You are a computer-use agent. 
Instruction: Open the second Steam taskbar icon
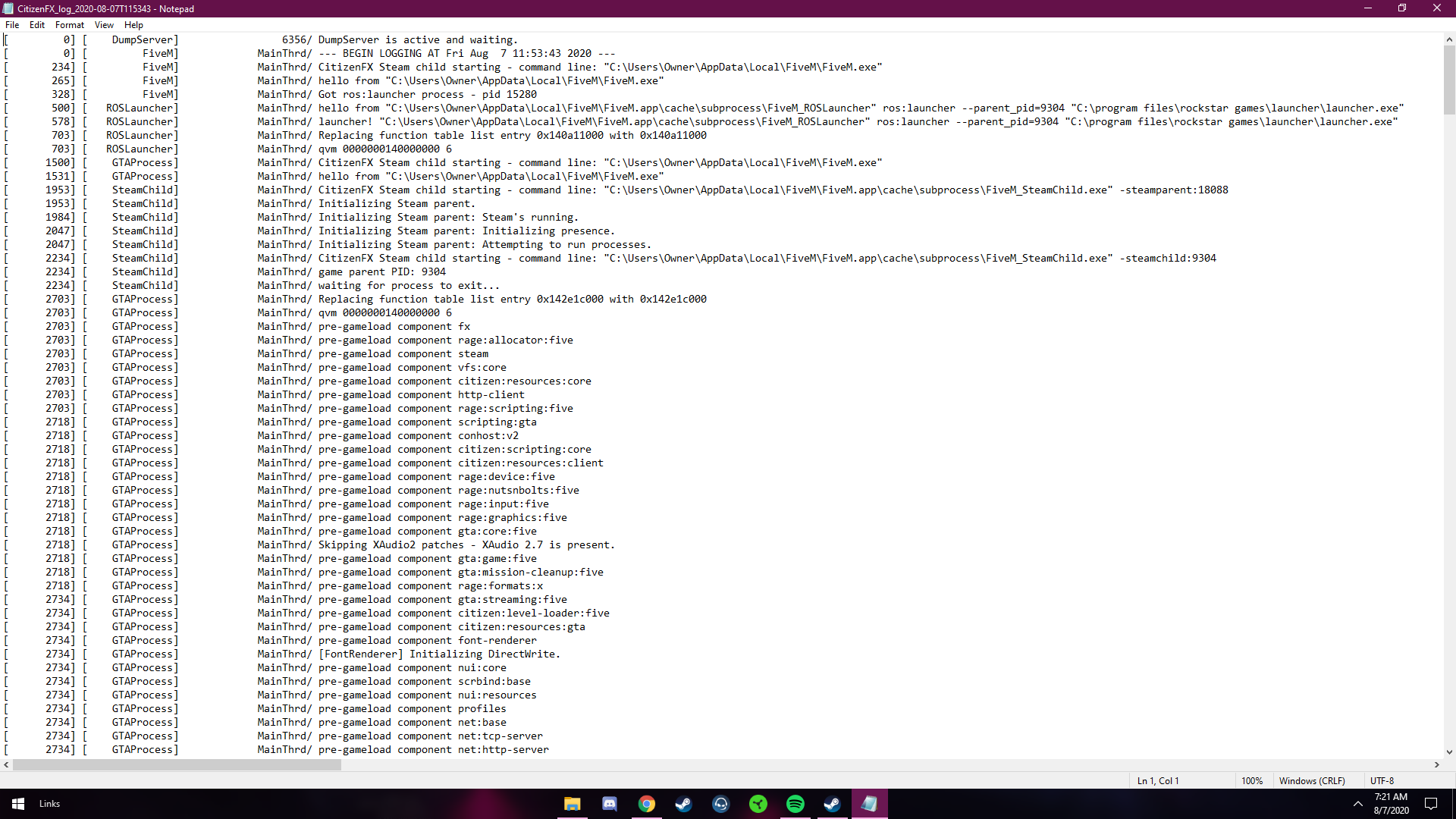833,804
